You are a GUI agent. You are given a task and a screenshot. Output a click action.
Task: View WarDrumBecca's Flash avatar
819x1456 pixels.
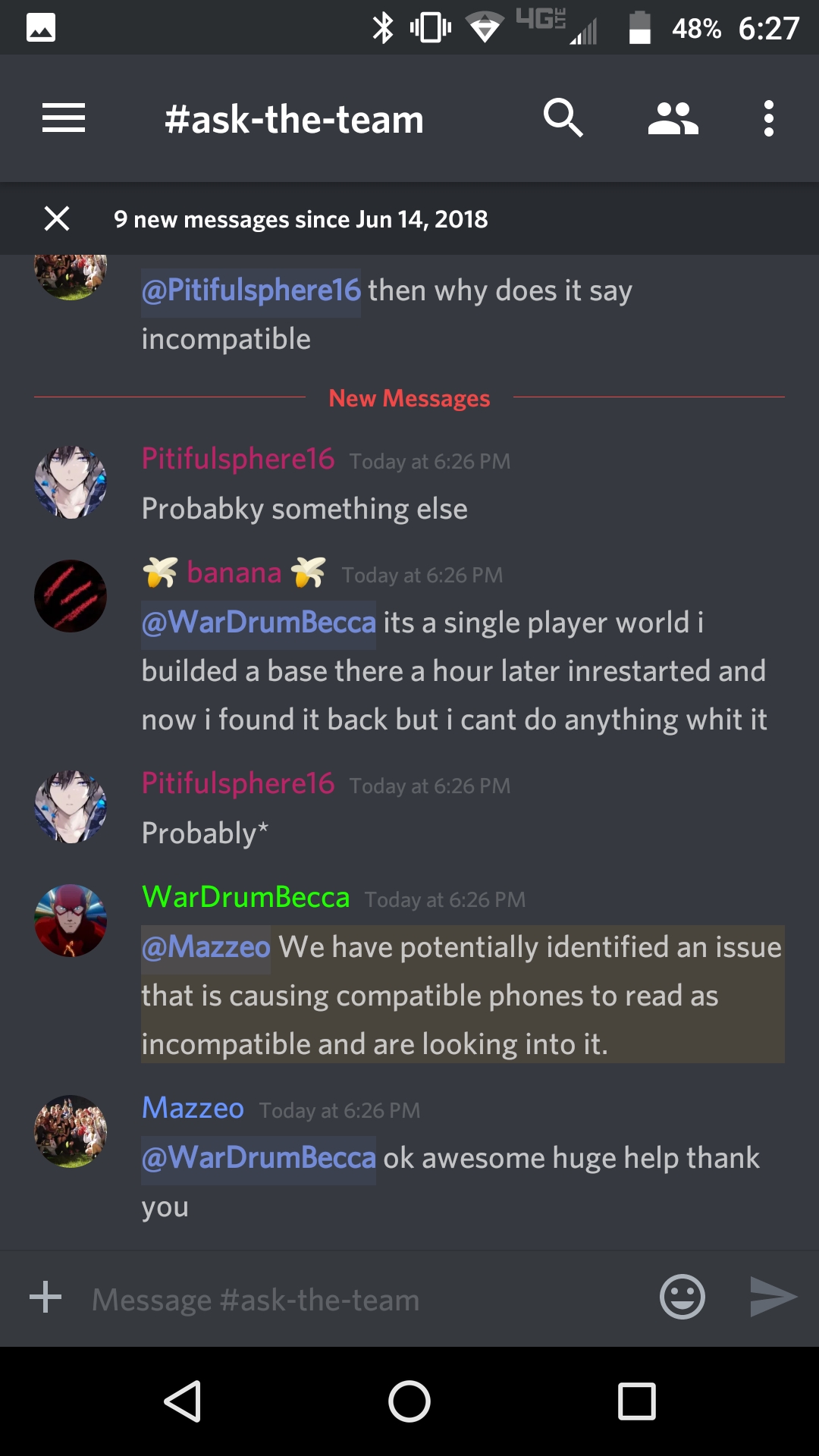(x=71, y=921)
